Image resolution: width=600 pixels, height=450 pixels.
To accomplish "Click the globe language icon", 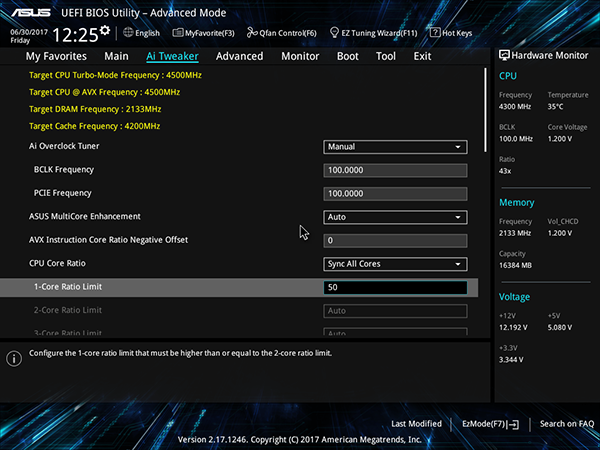I will (x=128, y=33).
